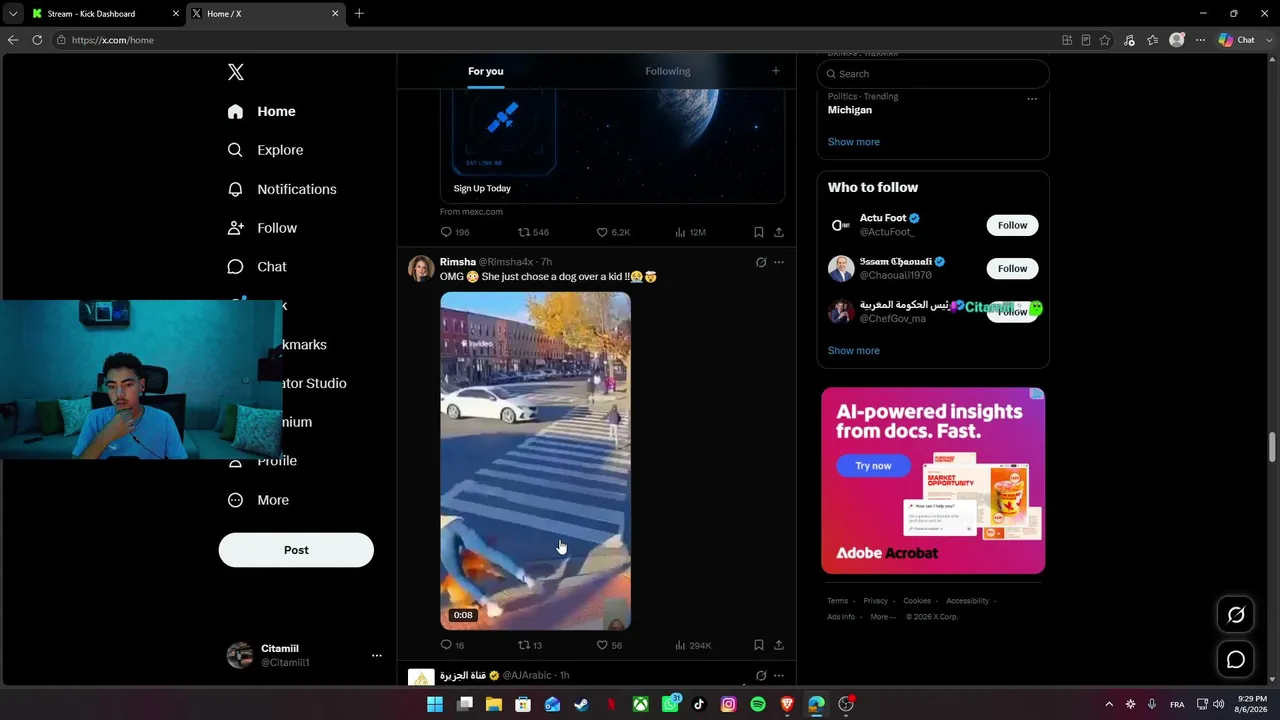This screenshot has height=720, width=1280.
Task: Open the Follow page in sidebar
Action: 262,228
